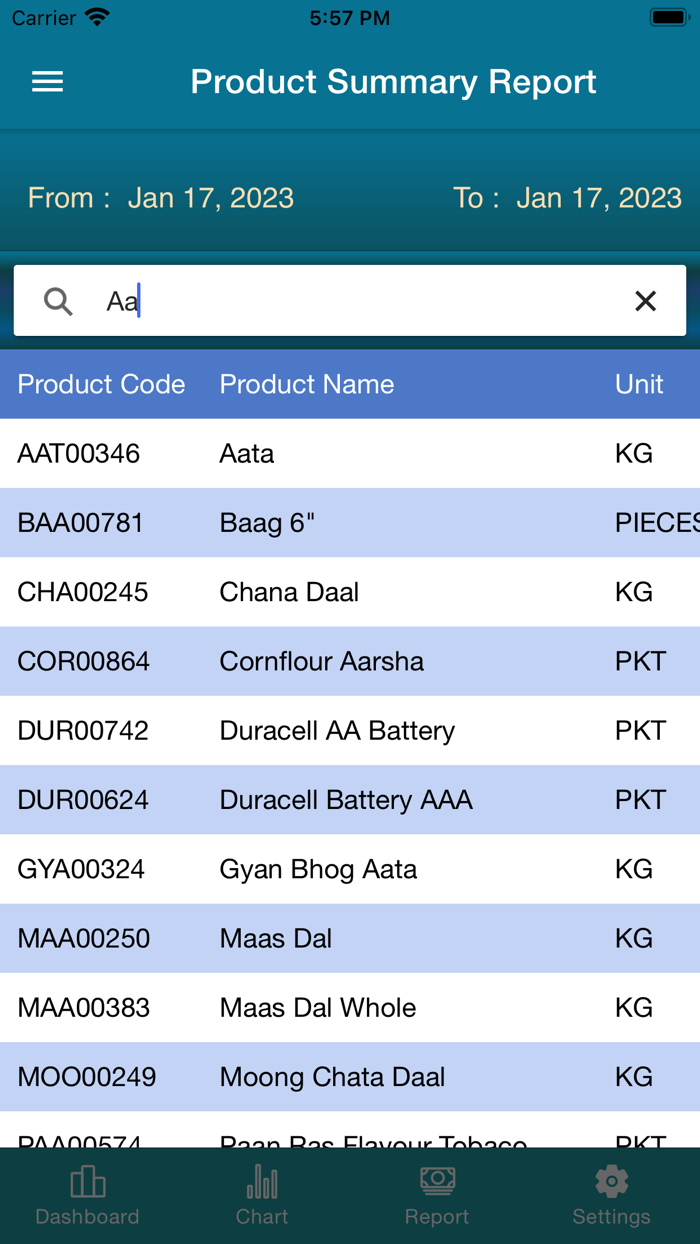The width and height of the screenshot is (700, 1244).
Task: Switch to the Chart tab
Action: [x=262, y=1195]
